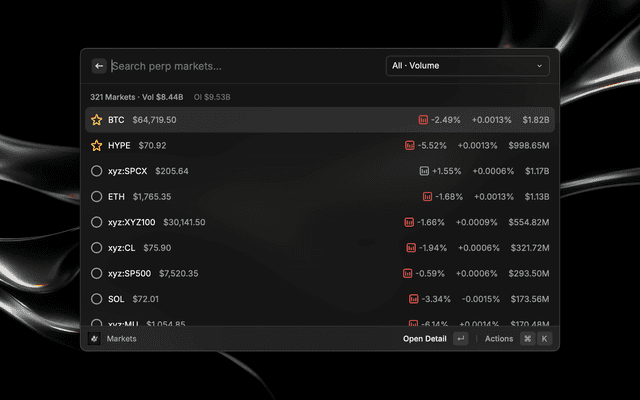
Task: Open the Actions menu
Action: pyautogui.click(x=499, y=339)
